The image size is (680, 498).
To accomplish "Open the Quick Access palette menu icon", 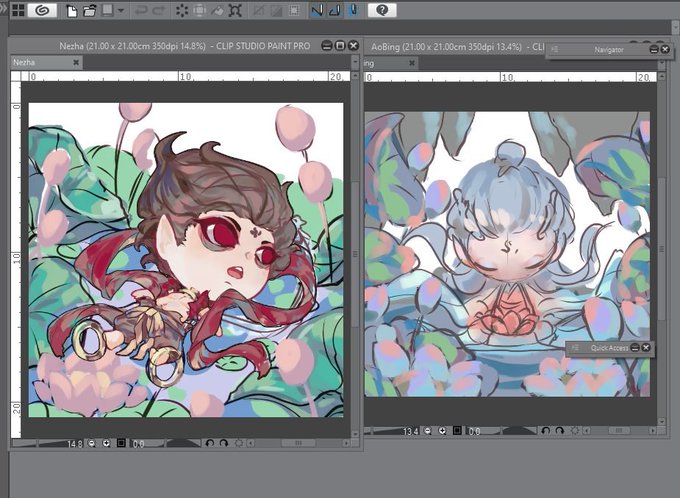I will tap(575, 347).
